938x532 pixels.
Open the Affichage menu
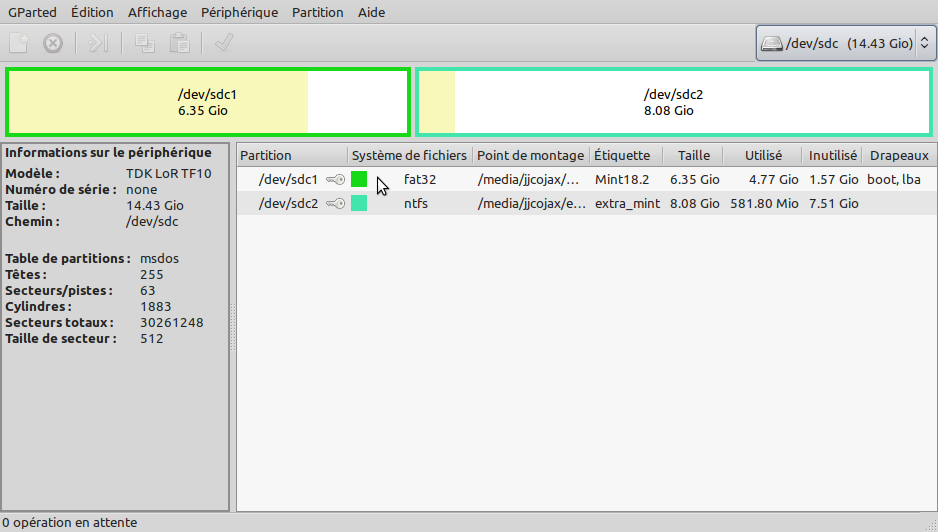[157, 13]
